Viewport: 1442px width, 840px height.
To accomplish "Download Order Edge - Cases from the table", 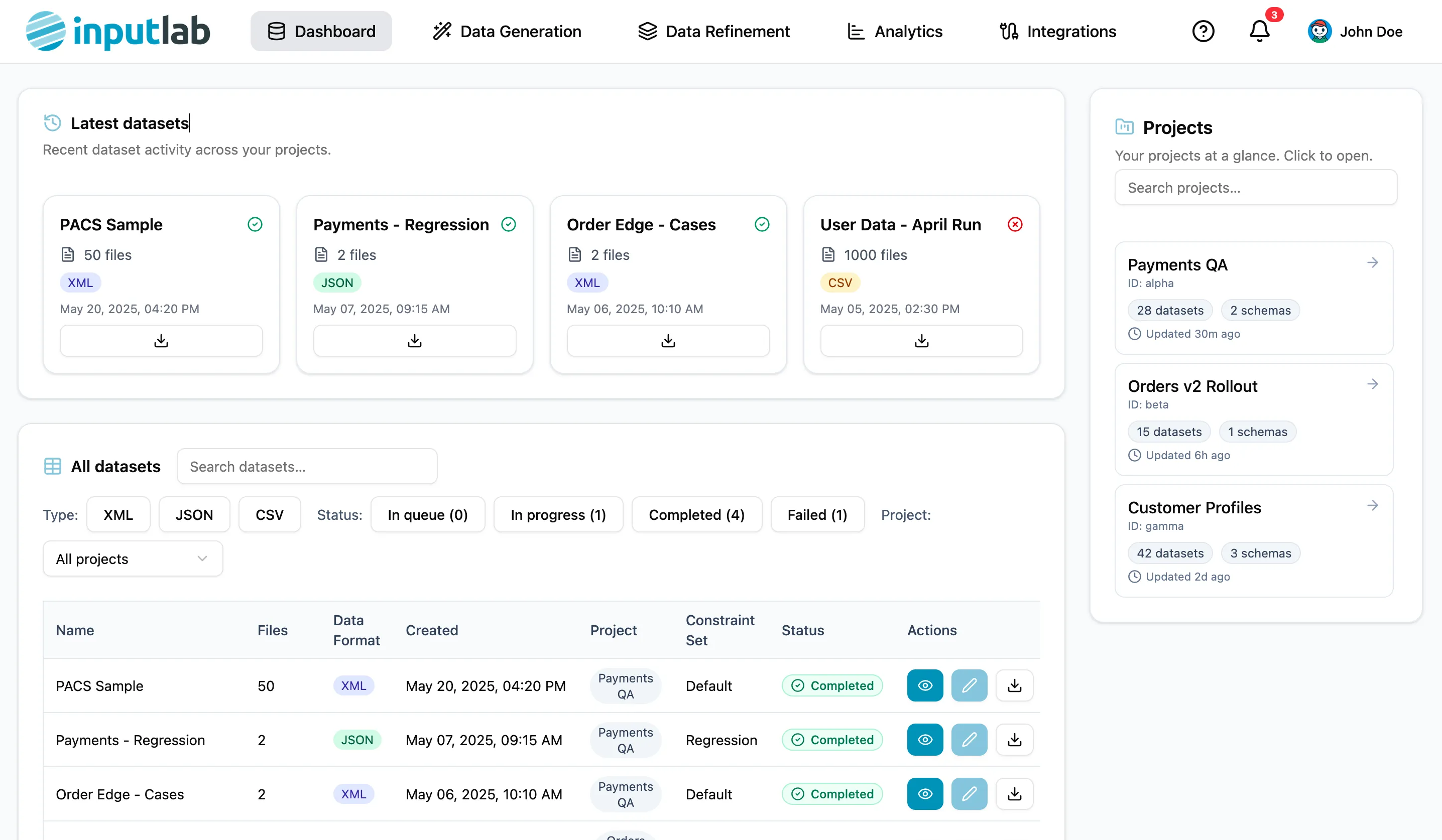I will (1014, 794).
